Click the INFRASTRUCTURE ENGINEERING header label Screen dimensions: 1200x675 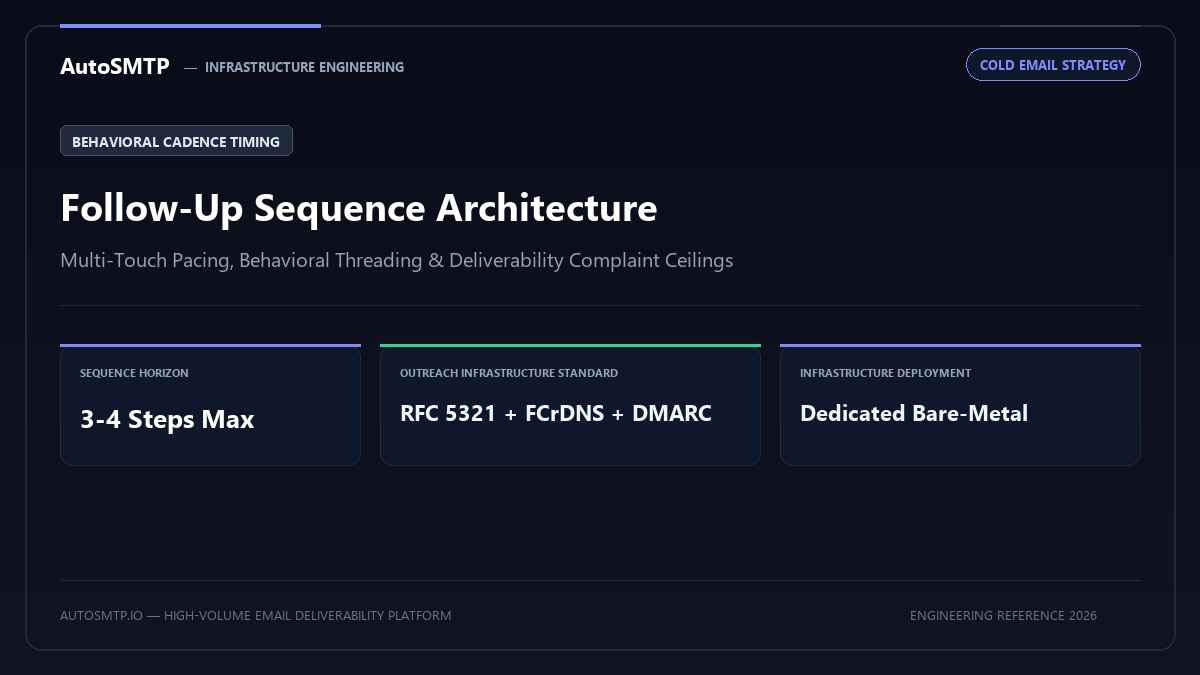[304, 67]
